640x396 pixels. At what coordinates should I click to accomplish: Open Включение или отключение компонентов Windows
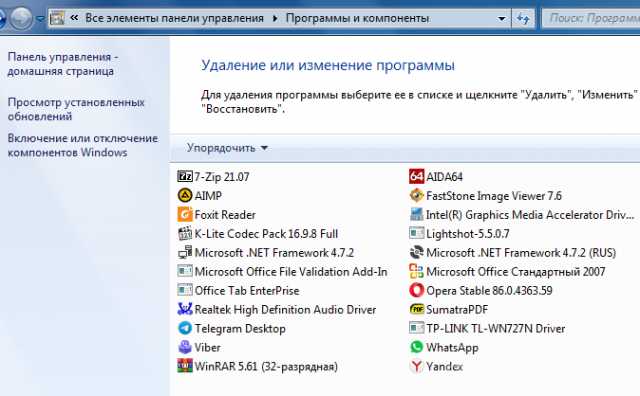(x=83, y=145)
